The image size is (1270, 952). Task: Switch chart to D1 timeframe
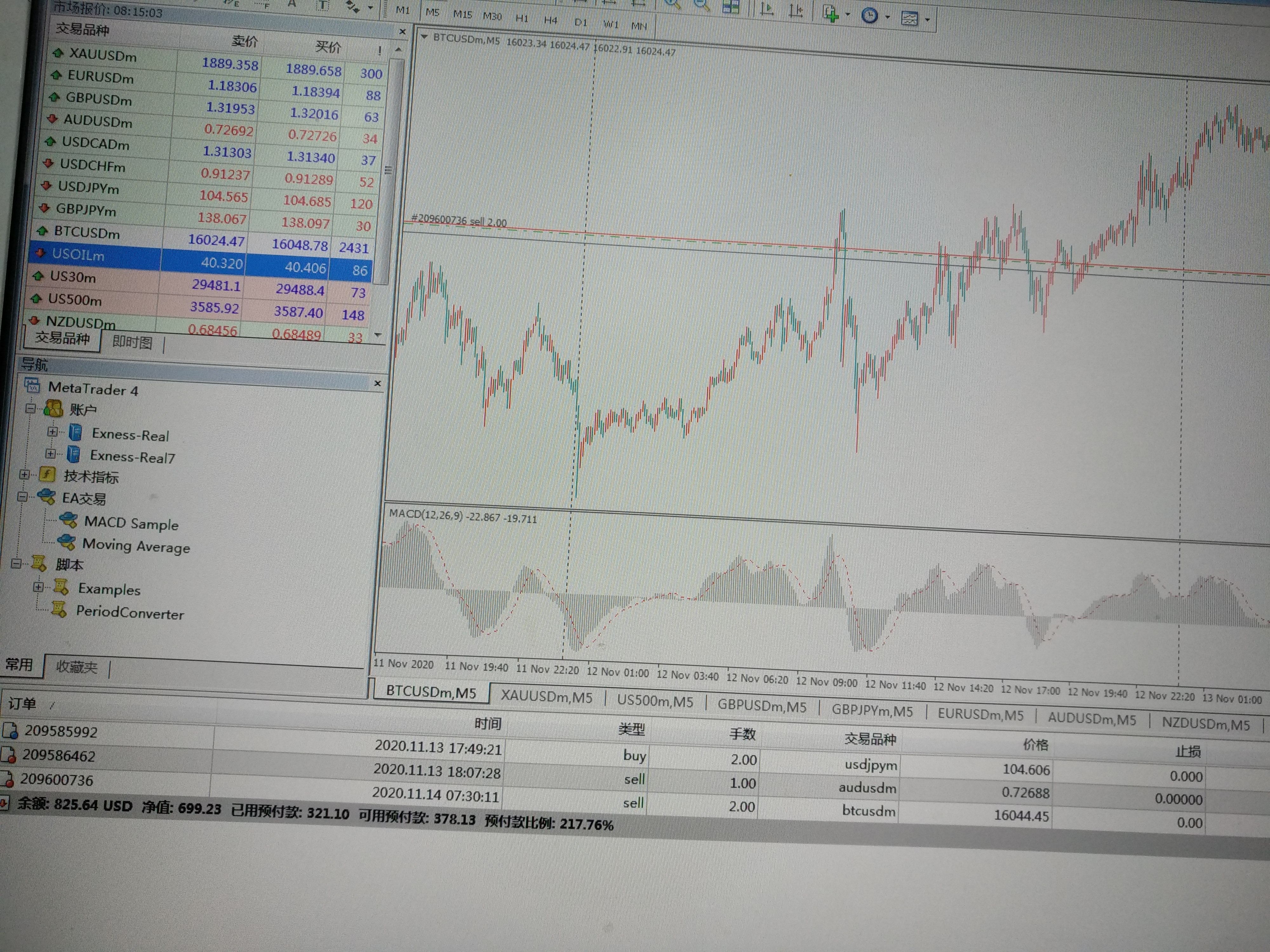coord(580,23)
